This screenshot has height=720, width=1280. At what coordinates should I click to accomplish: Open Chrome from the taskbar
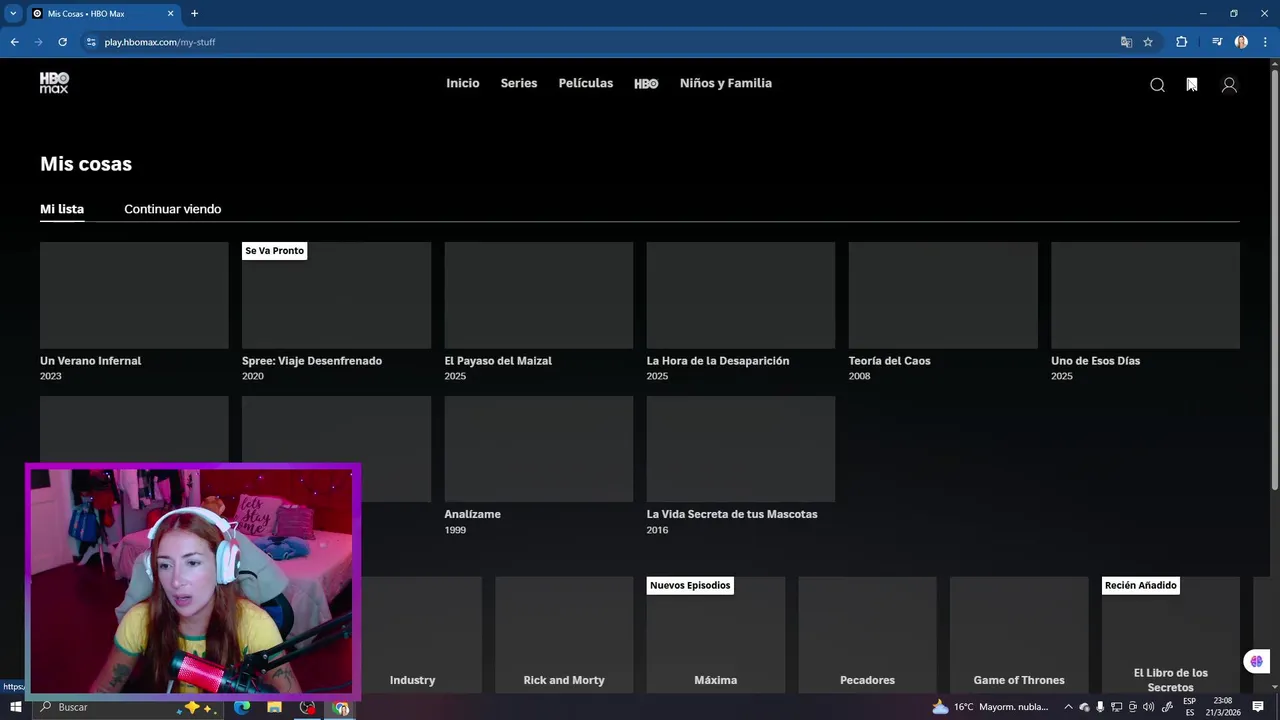pyautogui.click(x=341, y=707)
